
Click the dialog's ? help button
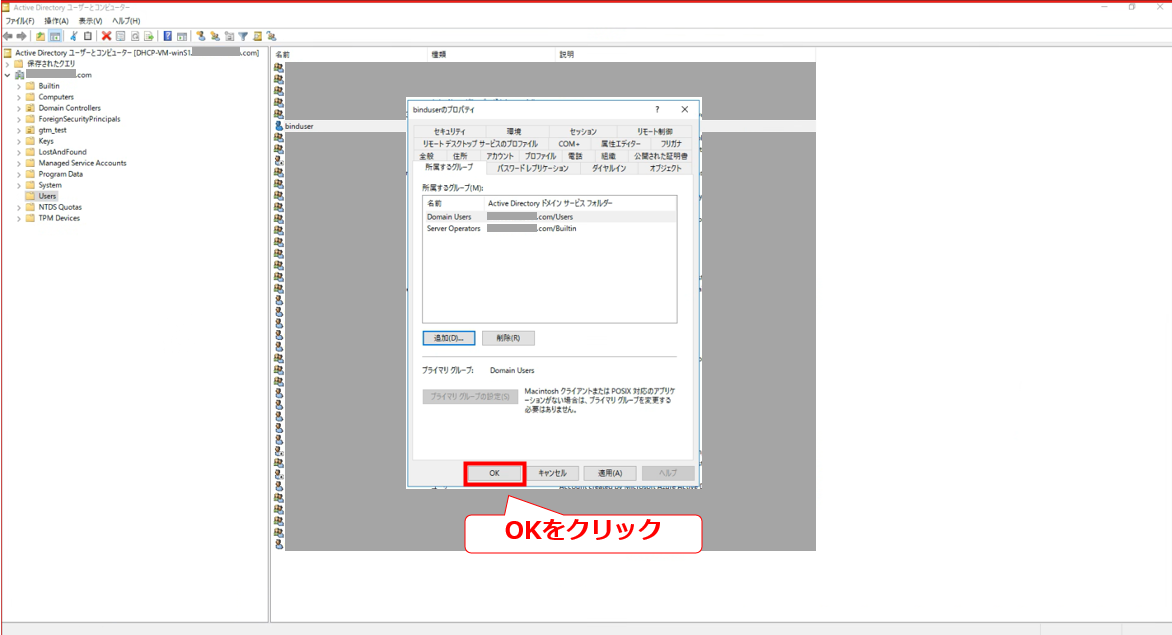(657, 109)
